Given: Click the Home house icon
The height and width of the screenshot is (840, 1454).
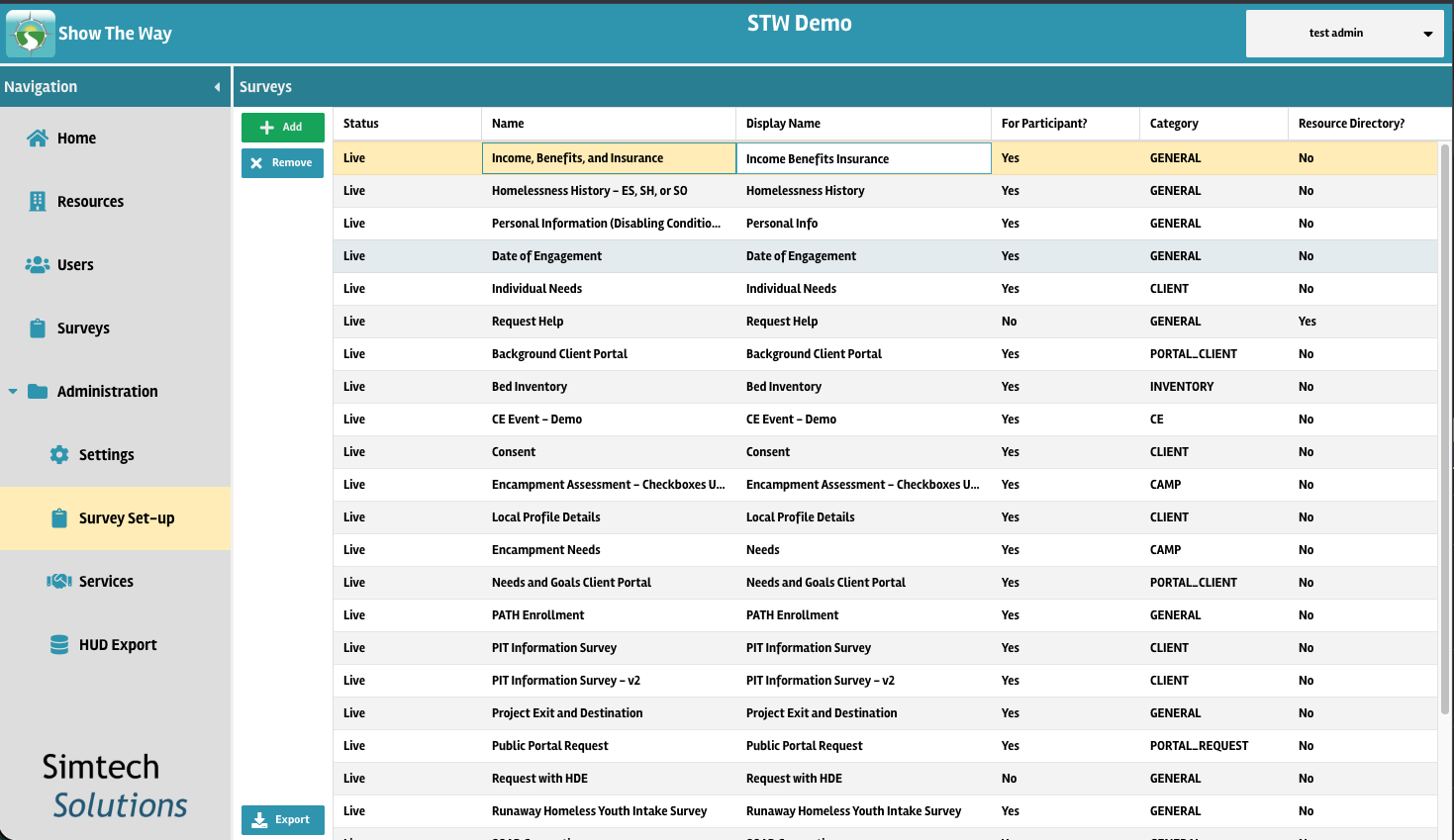Looking at the screenshot, I should pos(38,139).
